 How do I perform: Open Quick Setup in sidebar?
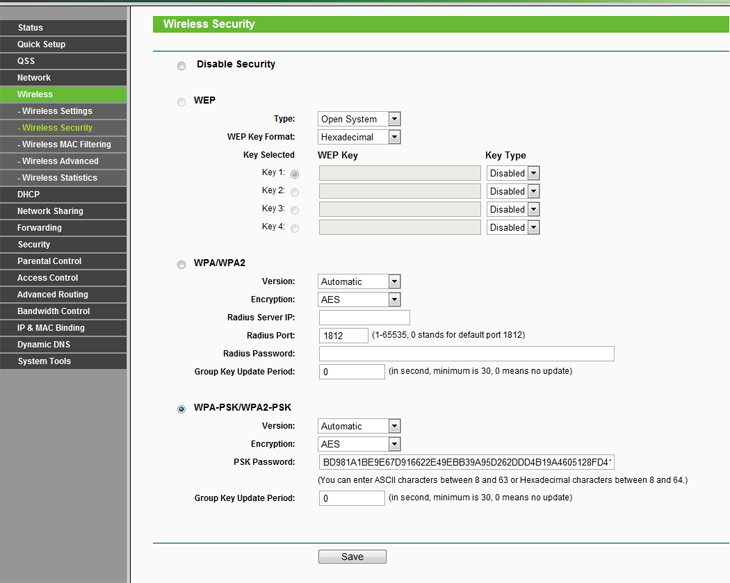pyautogui.click(x=63, y=44)
